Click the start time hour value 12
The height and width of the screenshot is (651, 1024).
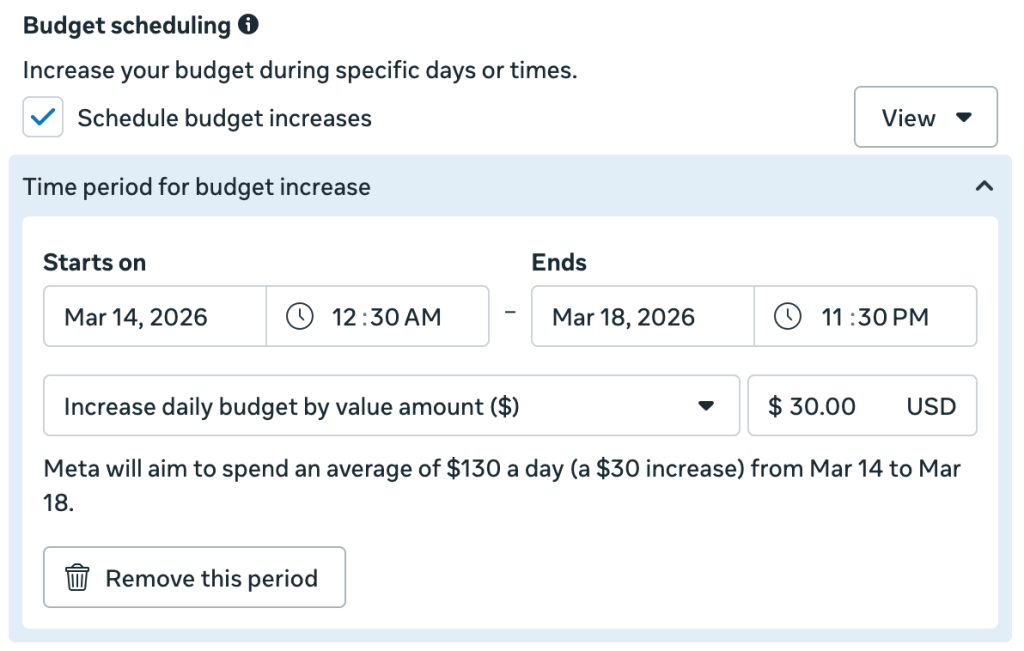(344, 318)
